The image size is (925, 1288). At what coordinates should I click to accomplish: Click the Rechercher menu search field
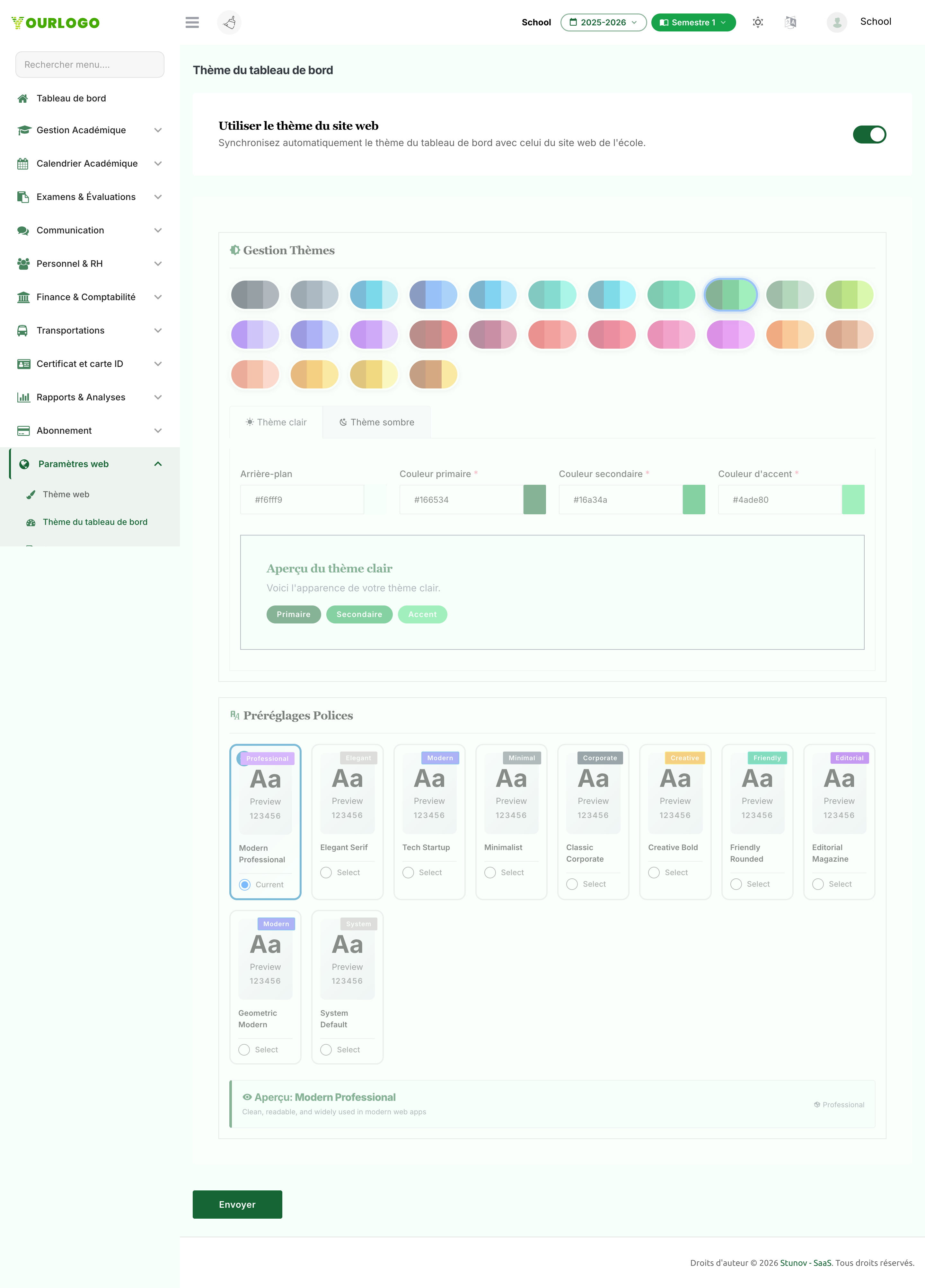[x=90, y=65]
